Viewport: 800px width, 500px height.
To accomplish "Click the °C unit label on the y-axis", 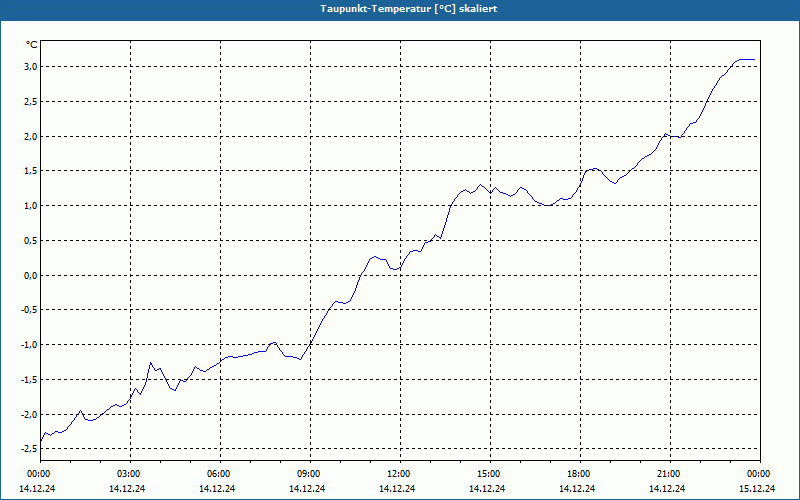I will click(31, 45).
